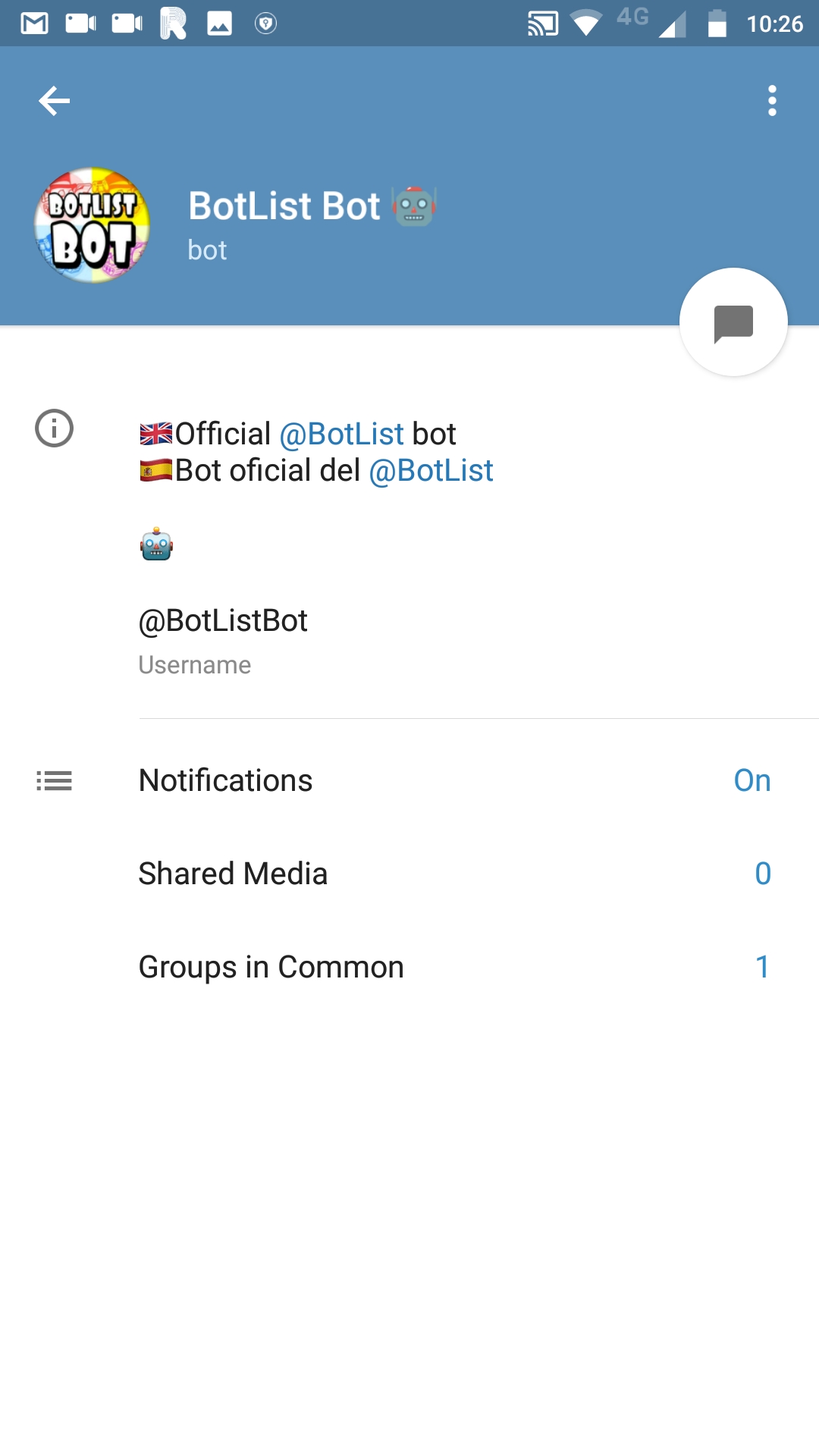Tap the Wi-Fi status icon
The image size is (819, 1456).
click(585, 24)
